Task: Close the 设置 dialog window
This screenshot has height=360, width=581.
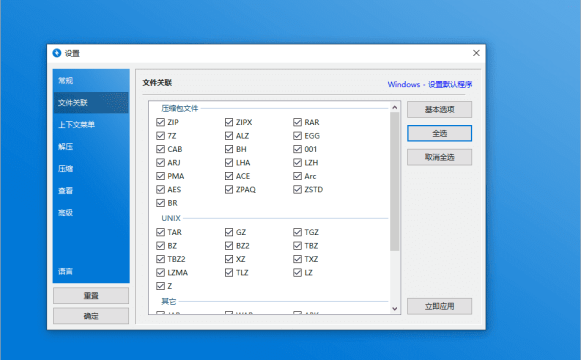Action: (x=476, y=53)
